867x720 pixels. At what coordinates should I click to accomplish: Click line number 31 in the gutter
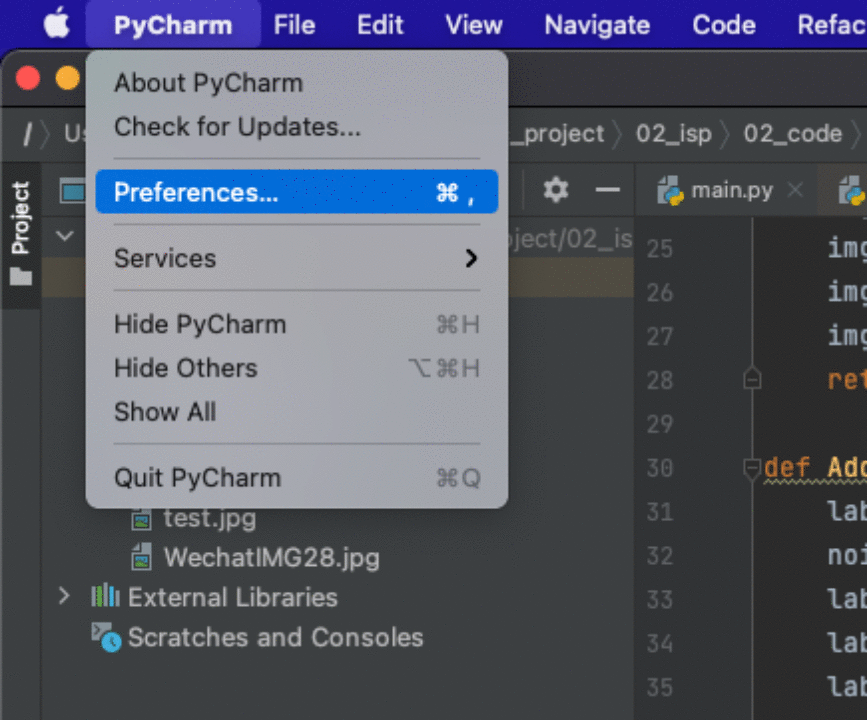tap(660, 512)
